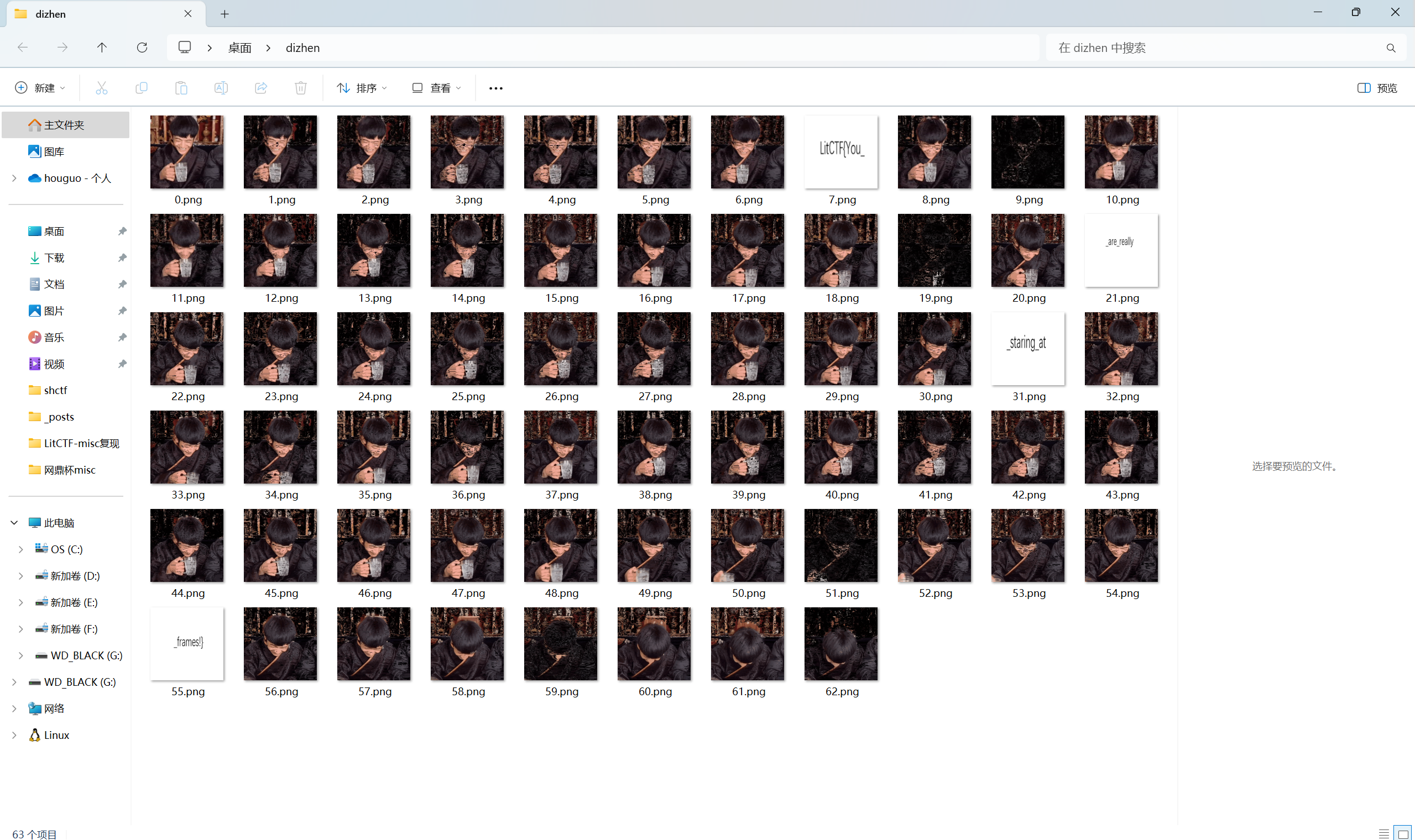Viewport: 1415px width, 840px height.
Task: Refresh the dizhen folder view
Action: [x=142, y=48]
